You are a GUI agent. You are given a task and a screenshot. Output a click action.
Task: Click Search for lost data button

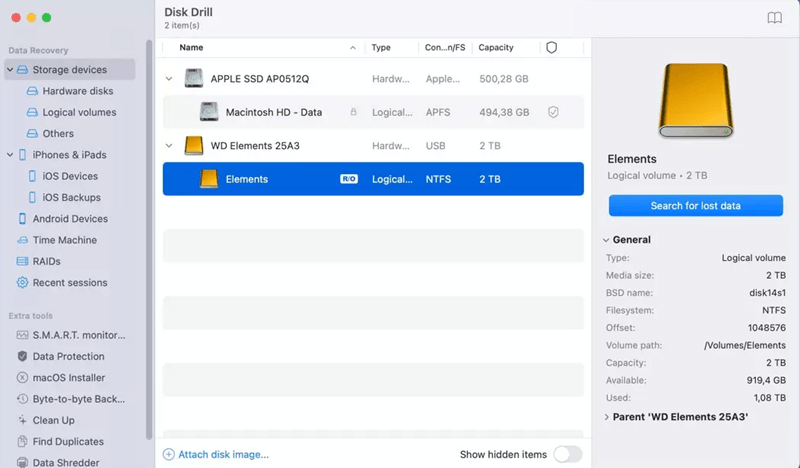[x=695, y=206]
